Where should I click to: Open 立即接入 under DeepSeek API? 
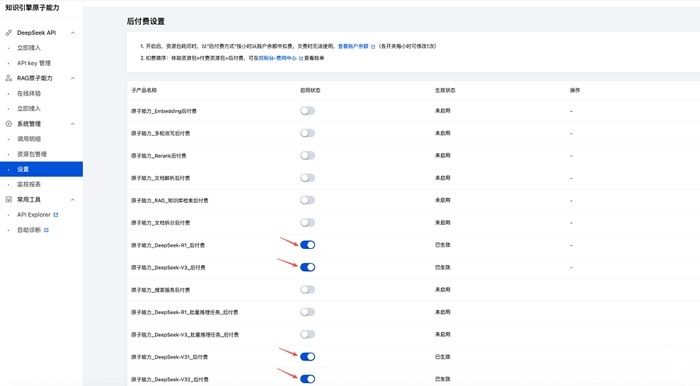click(x=29, y=48)
